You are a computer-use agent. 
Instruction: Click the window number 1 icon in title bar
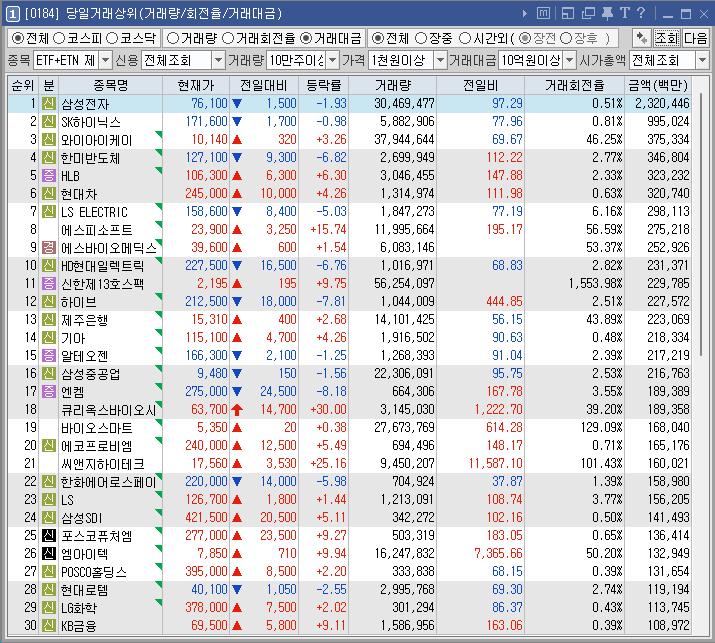coord(12,14)
